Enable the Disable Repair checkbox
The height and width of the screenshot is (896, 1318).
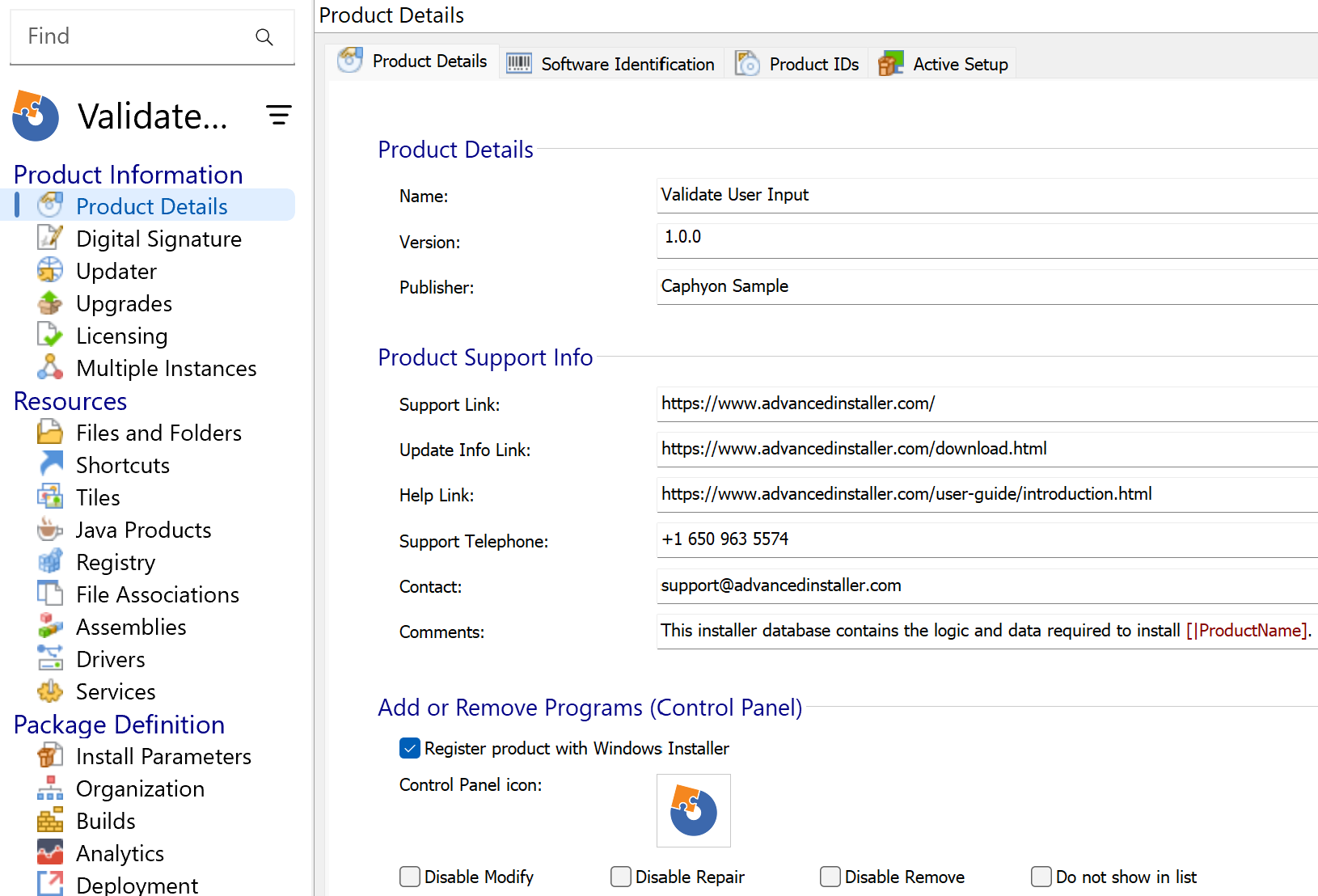click(621, 877)
